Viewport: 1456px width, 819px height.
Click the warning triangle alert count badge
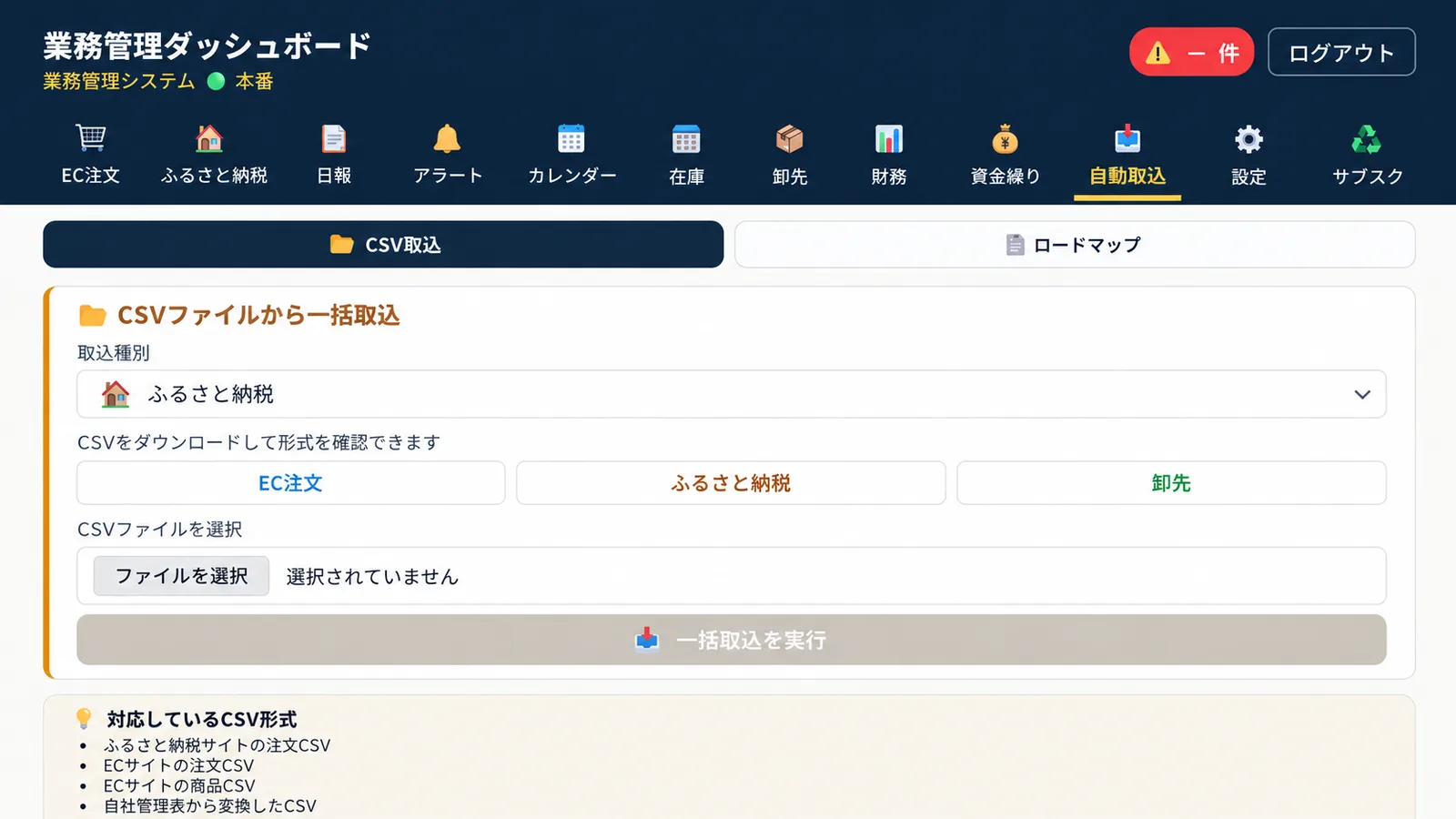coord(1191,52)
